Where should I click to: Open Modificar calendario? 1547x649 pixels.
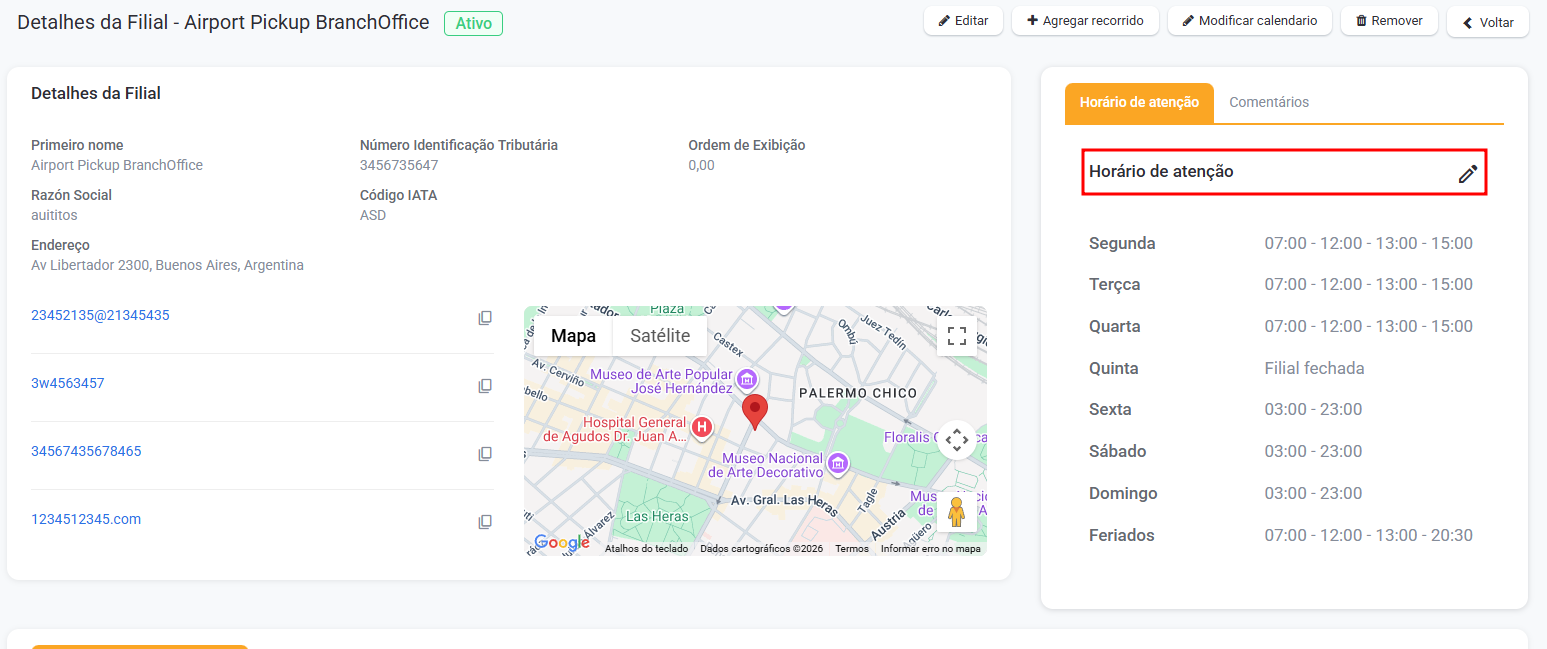click(1249, 21)
